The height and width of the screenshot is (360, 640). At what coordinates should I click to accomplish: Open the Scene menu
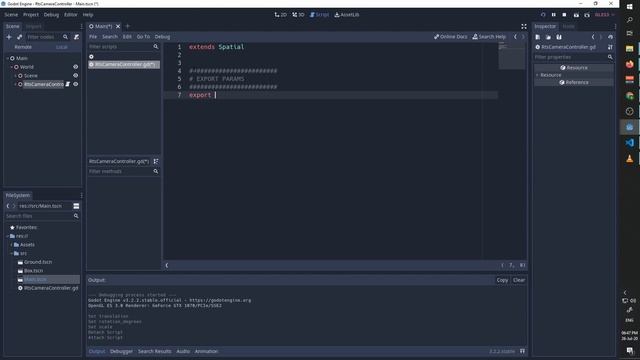click(x=11, y=15)
